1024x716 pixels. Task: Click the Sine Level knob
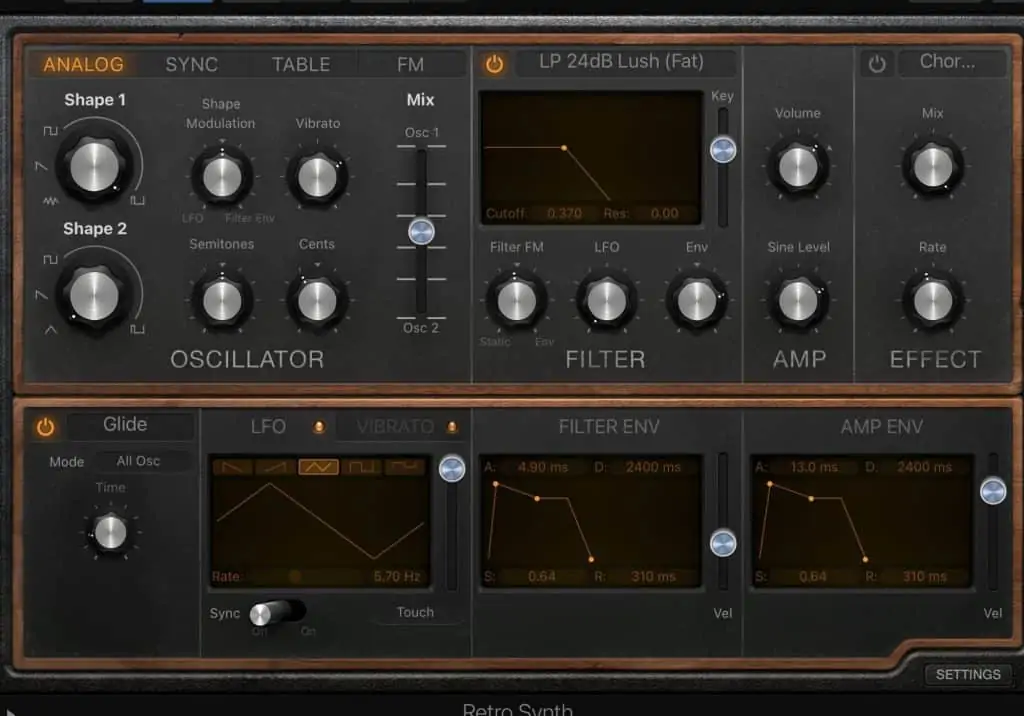click(x=798, y=301)
